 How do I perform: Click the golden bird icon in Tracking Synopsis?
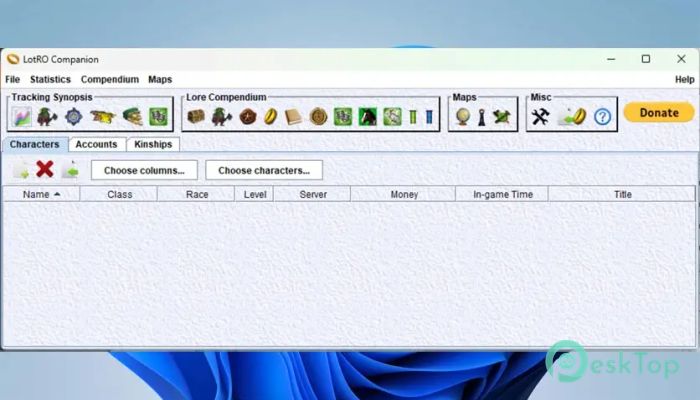coord(103,117)
